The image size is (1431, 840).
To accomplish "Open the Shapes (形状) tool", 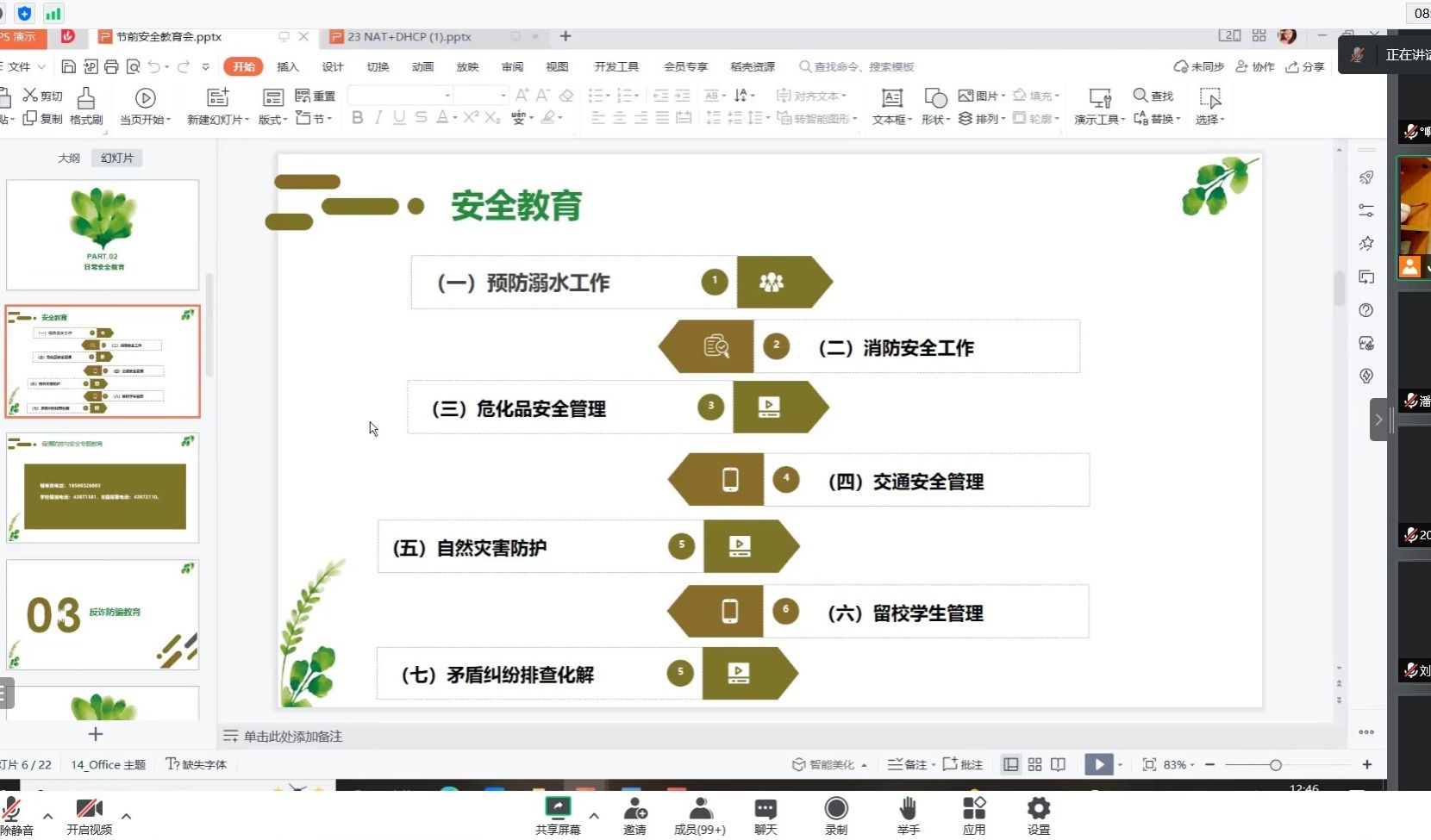I will point(934,99).
